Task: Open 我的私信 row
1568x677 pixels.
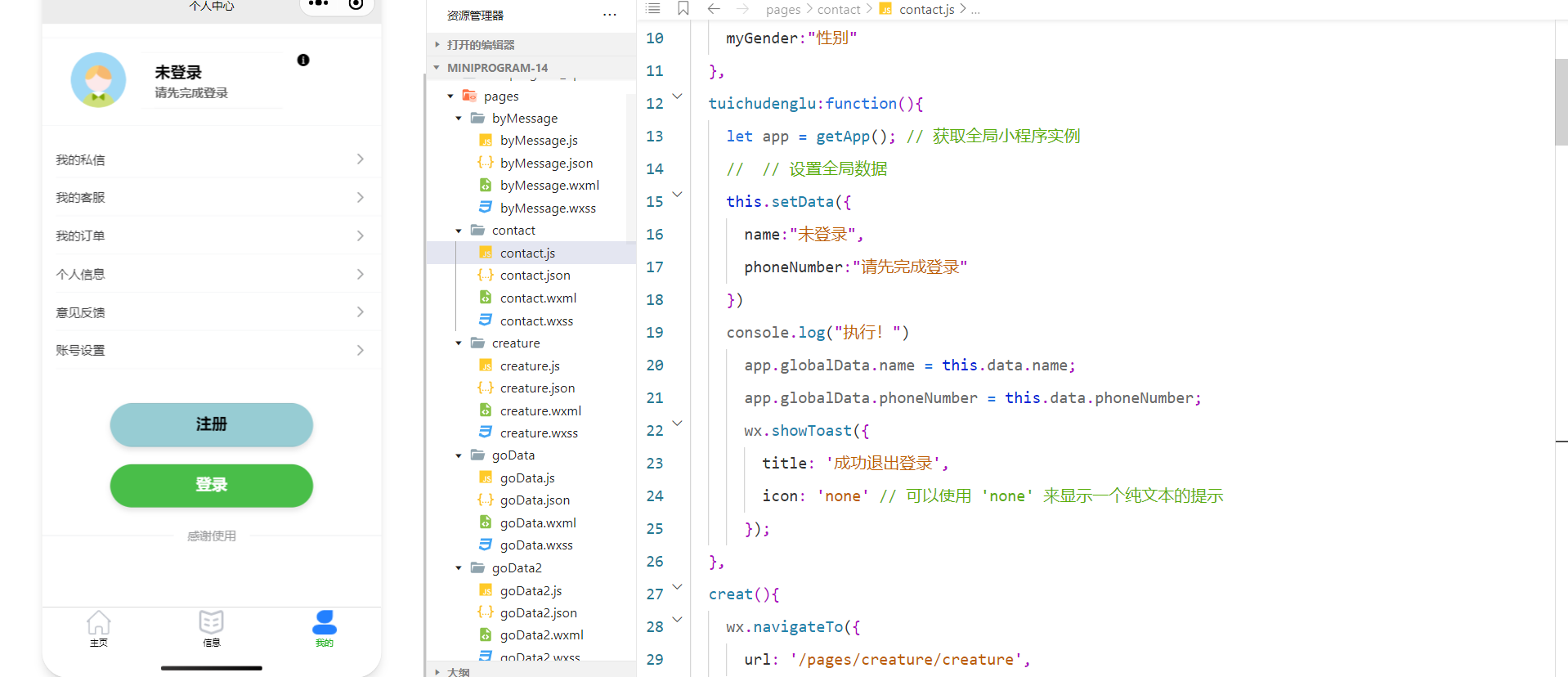Action: (211, 159)
